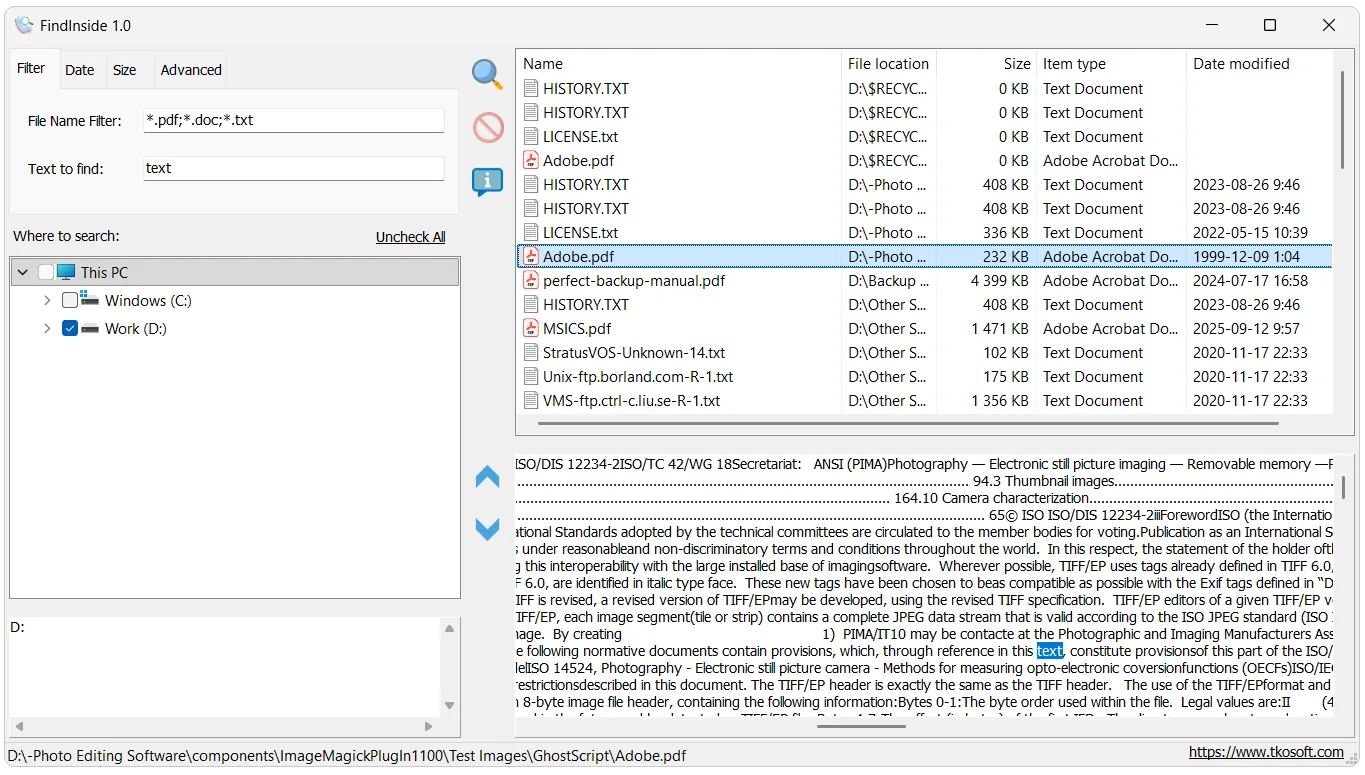Expand the Work (D:) node

point(46,328)
